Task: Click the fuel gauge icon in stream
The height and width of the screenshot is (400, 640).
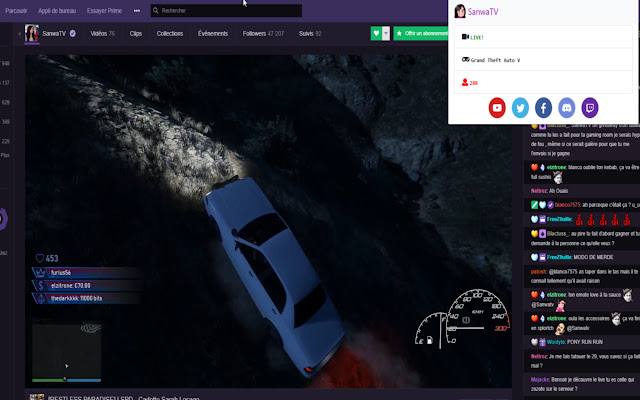Action: click(429, 340)
